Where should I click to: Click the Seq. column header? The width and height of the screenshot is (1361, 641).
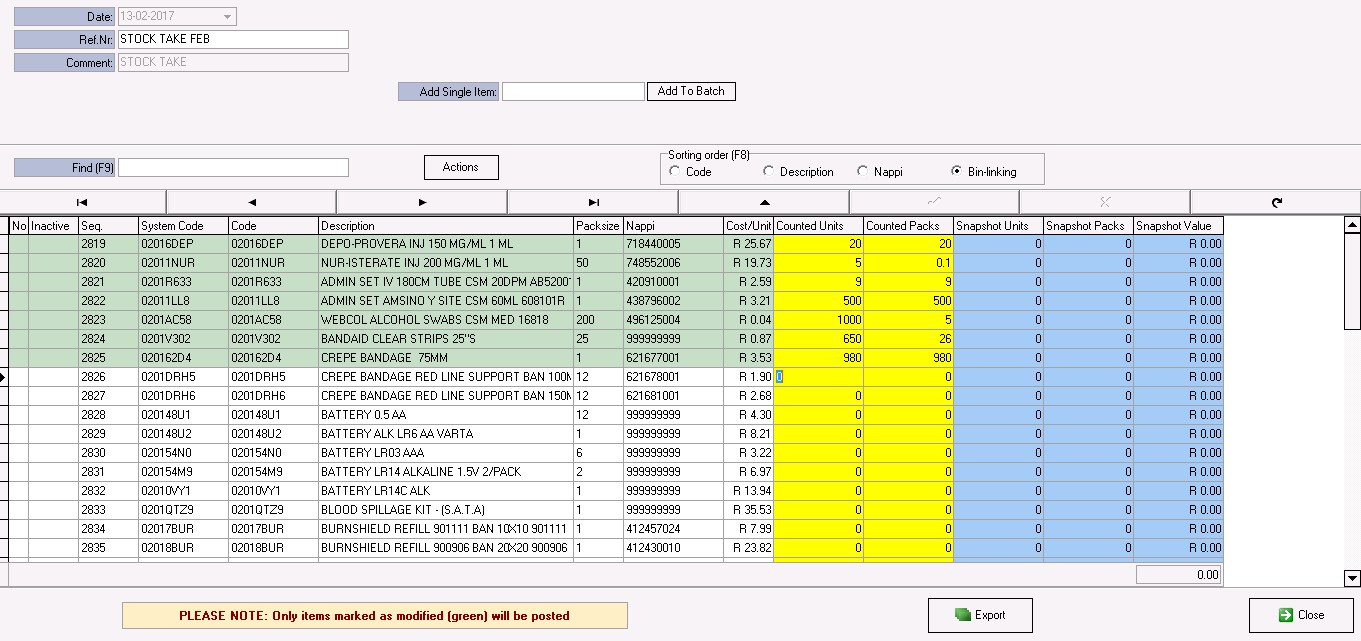click(x=108, y=226)
